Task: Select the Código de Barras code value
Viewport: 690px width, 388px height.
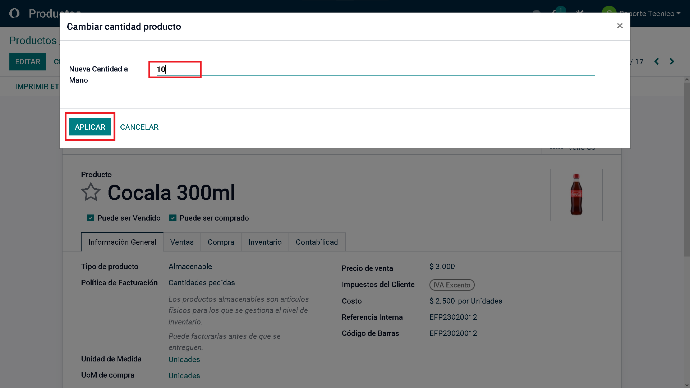Action: (453, 333)
